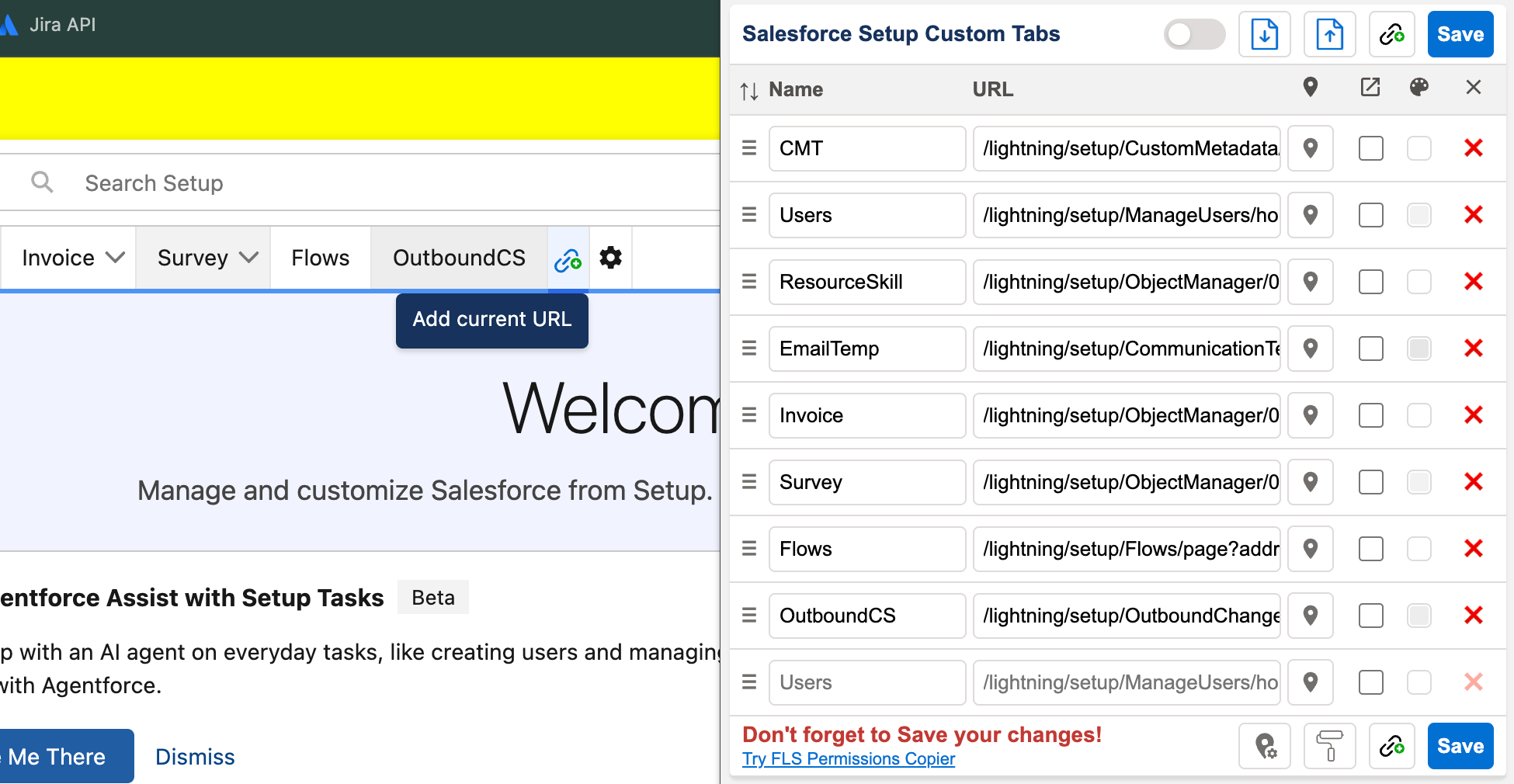Click the import (download) icon in panel header
The height and width of the screenshot is (784, 1514).
[1264, 34]
